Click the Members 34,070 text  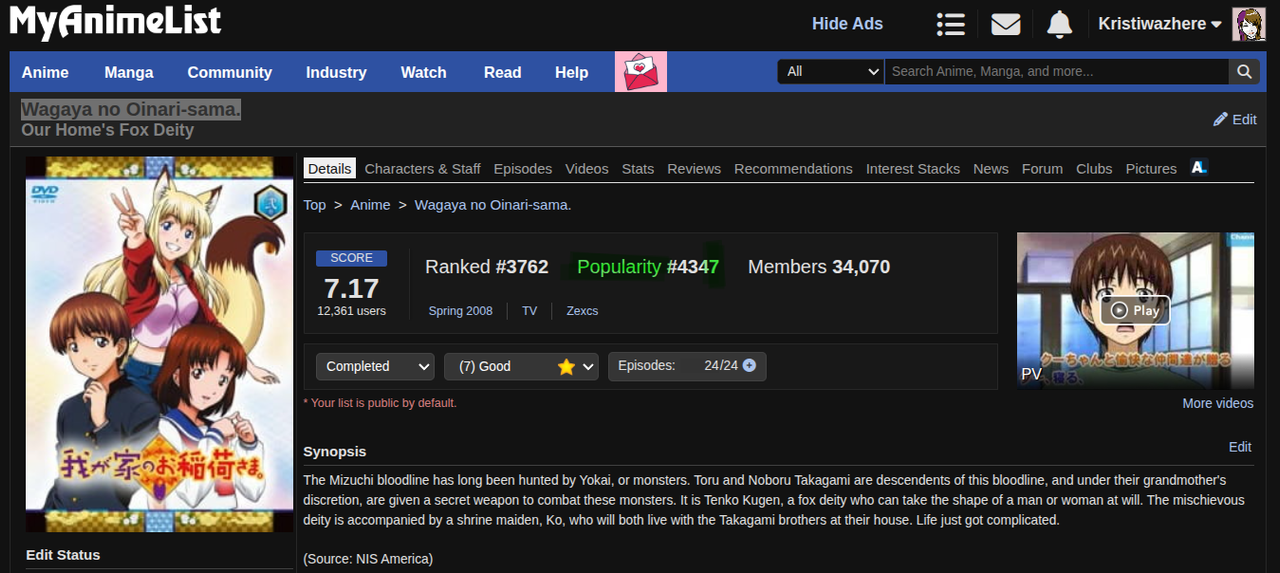tap(819, 267)
